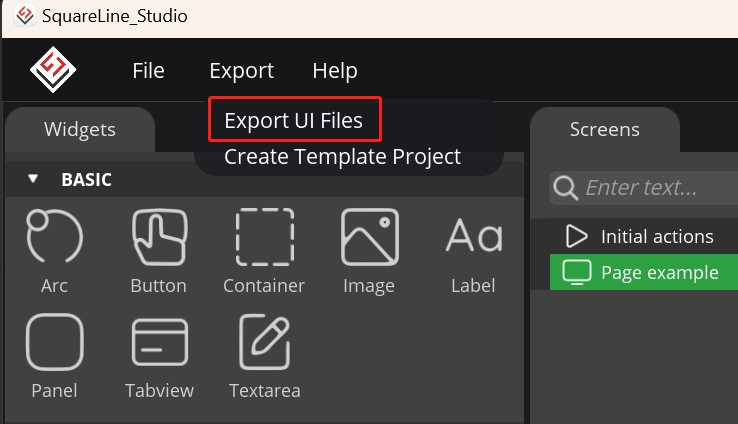Open the Help menu
The height and width of the screenshot is (424, 738).
(x=335, y=71)
